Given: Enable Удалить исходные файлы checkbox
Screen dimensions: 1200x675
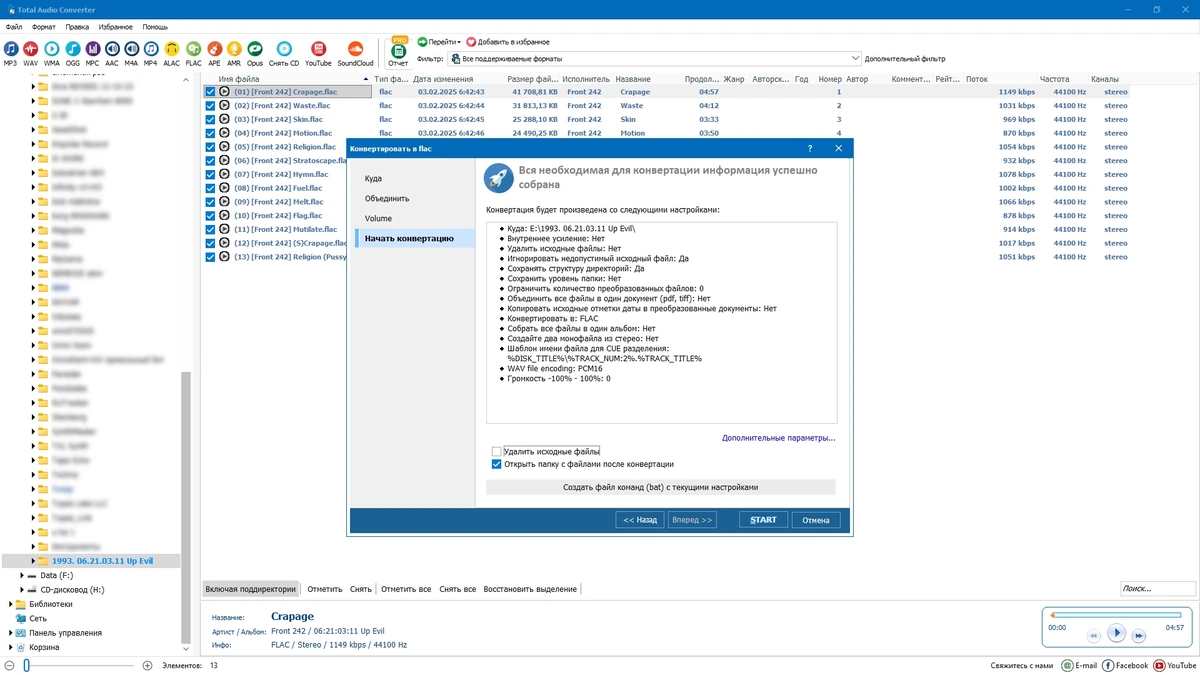Looking at the screenshot, I should (x=497, y=452).
